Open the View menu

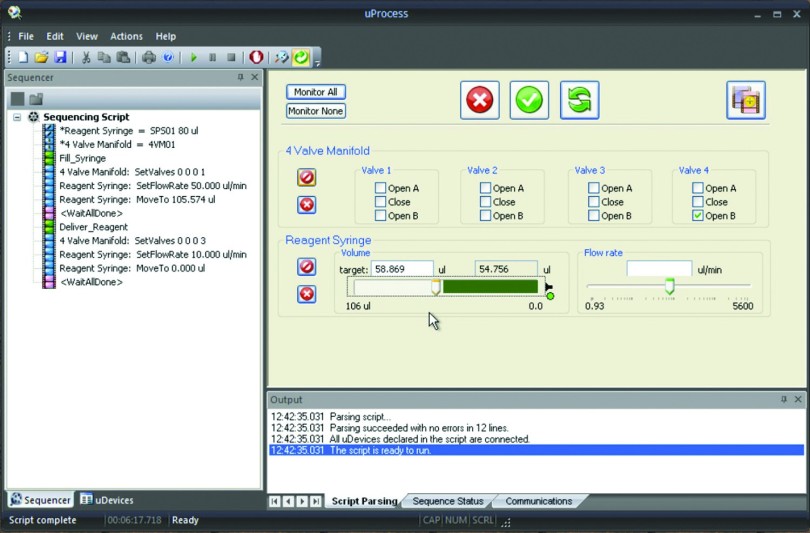[87, 36]
